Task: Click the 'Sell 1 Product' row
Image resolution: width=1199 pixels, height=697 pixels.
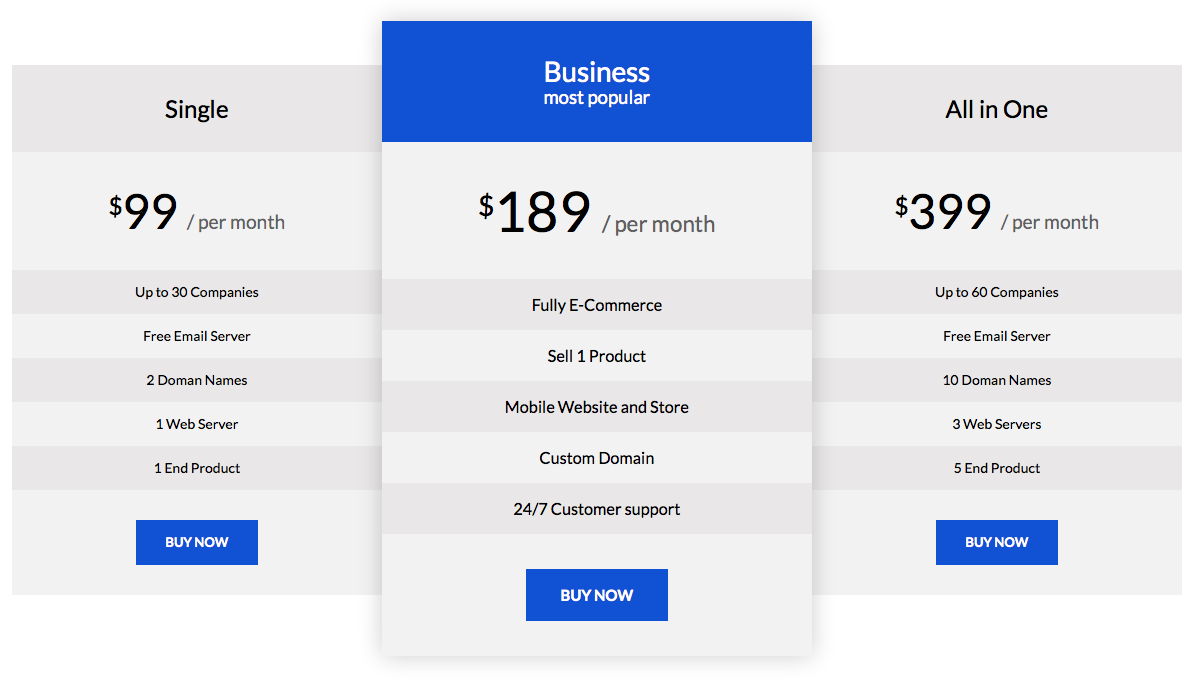Action: pos(596,356)
